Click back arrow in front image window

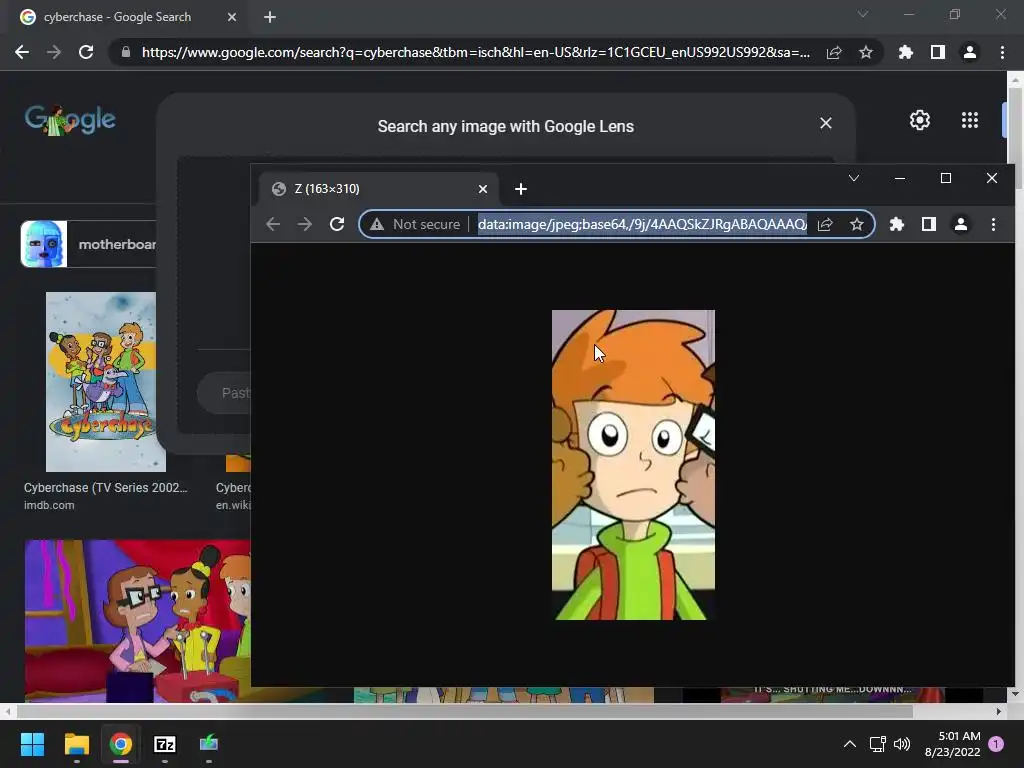[x=273, y=225]
